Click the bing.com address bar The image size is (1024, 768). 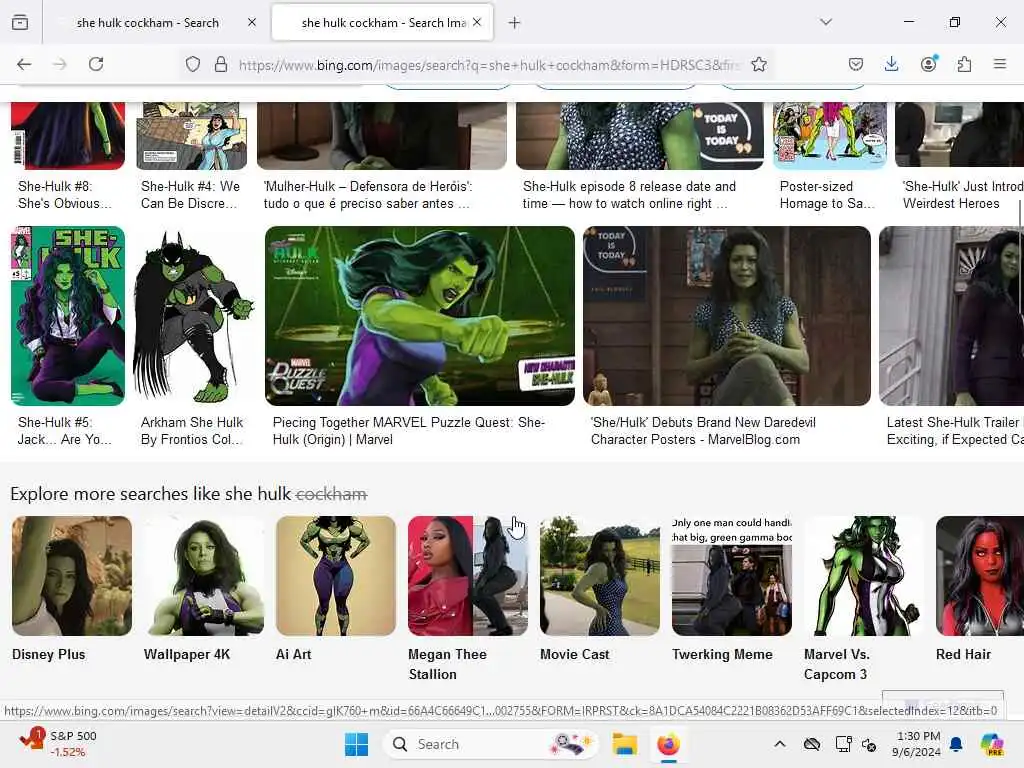(488, 65)
